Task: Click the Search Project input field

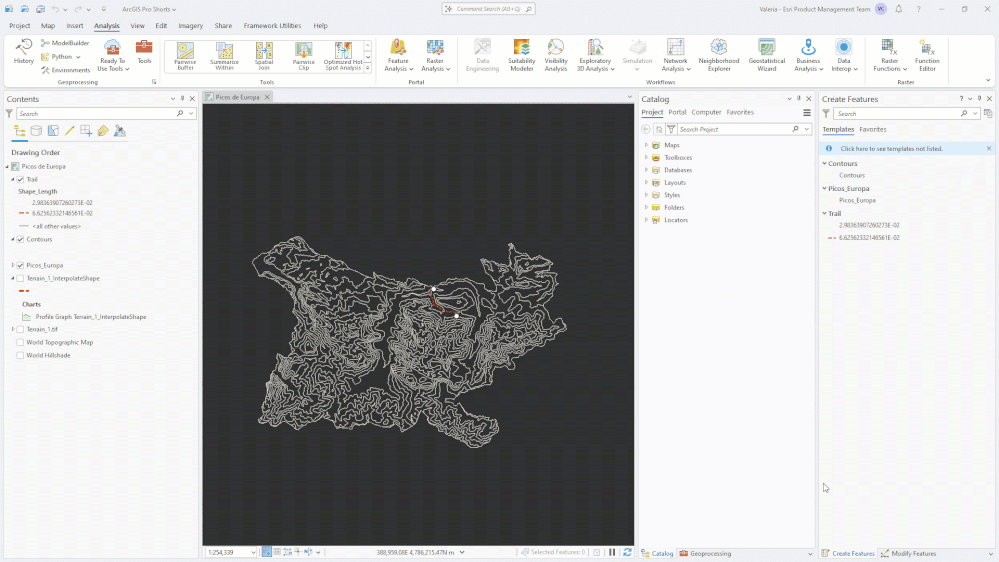Action: (x=733, y=129)
